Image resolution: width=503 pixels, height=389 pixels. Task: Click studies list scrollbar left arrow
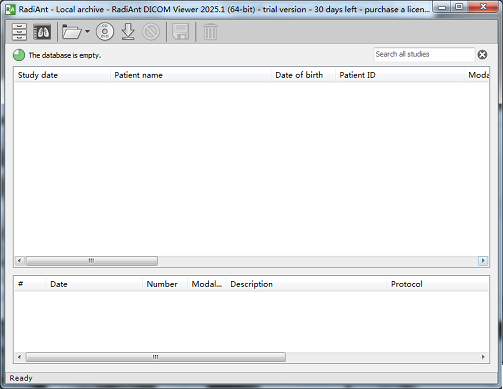pos(20,261)
